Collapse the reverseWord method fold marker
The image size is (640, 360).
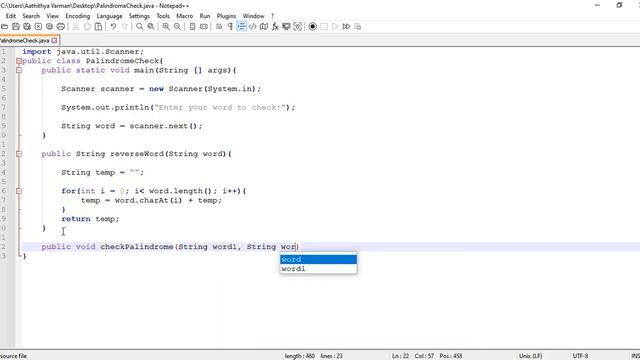click(x=19, y=154)
